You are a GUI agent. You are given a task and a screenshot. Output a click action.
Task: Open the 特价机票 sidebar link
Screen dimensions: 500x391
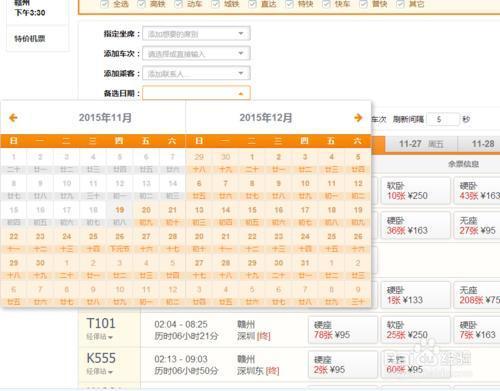coord(30,38)
